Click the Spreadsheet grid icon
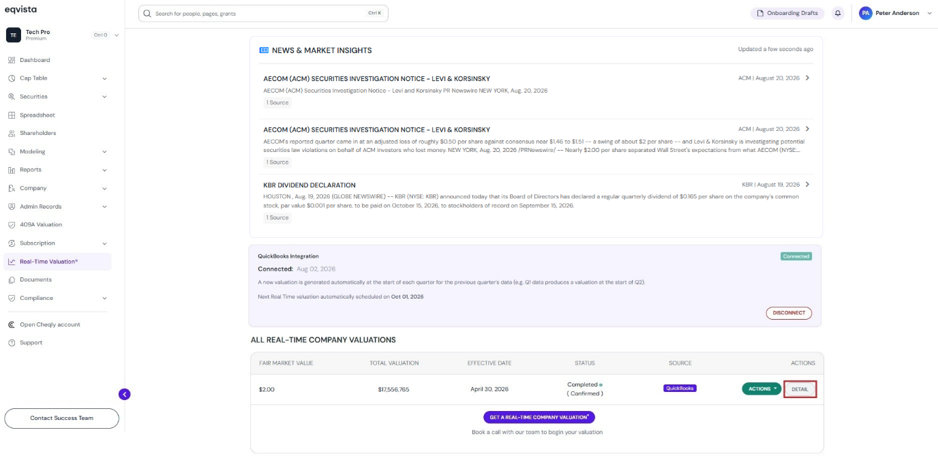 tap(12, 115)
